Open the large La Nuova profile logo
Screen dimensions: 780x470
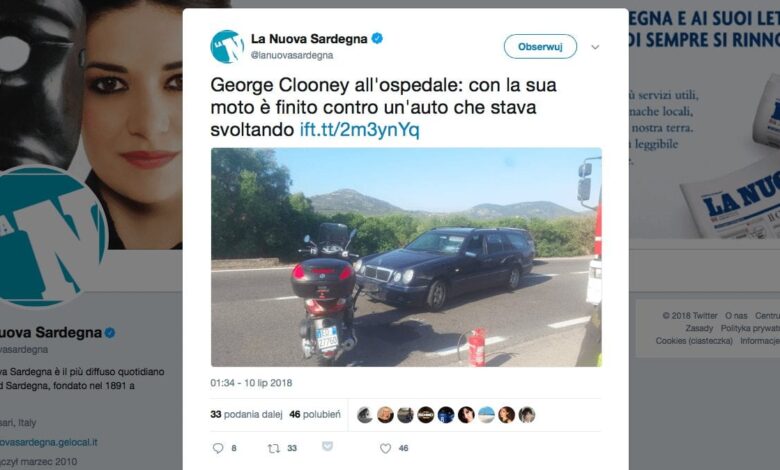[50, 235]
